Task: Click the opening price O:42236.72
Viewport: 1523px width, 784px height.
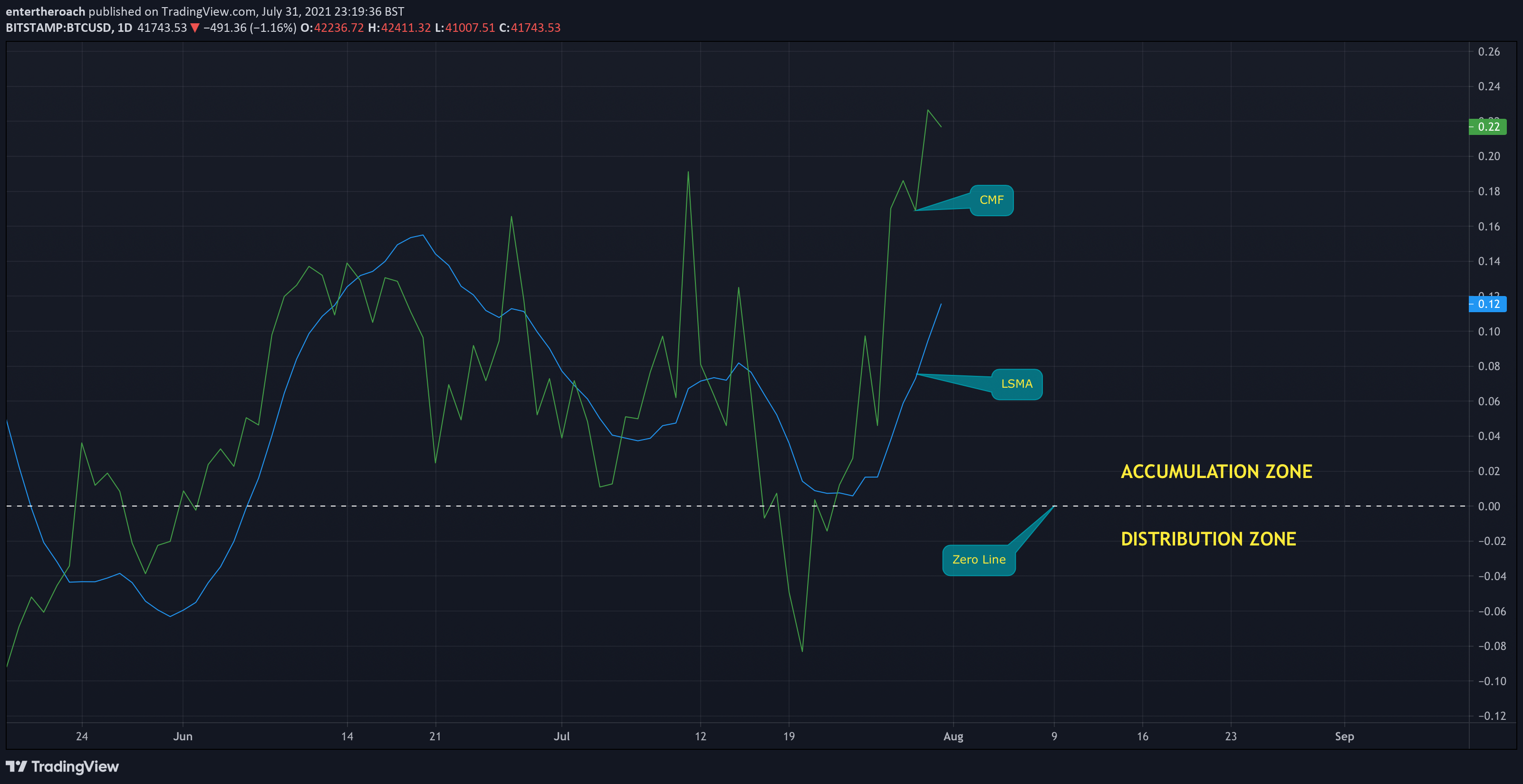Action: click(x=332, y=28)
